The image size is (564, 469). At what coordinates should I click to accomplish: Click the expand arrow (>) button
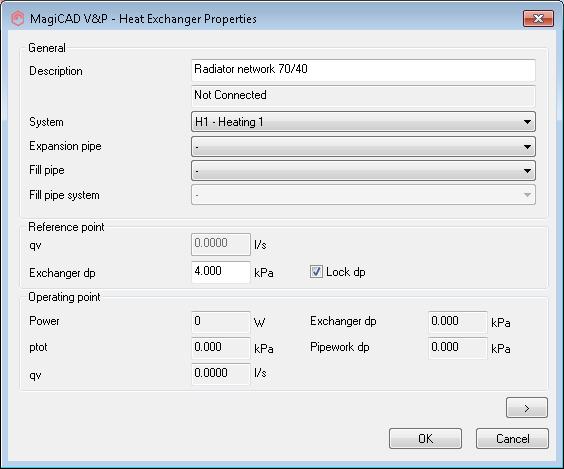[527, 408]
